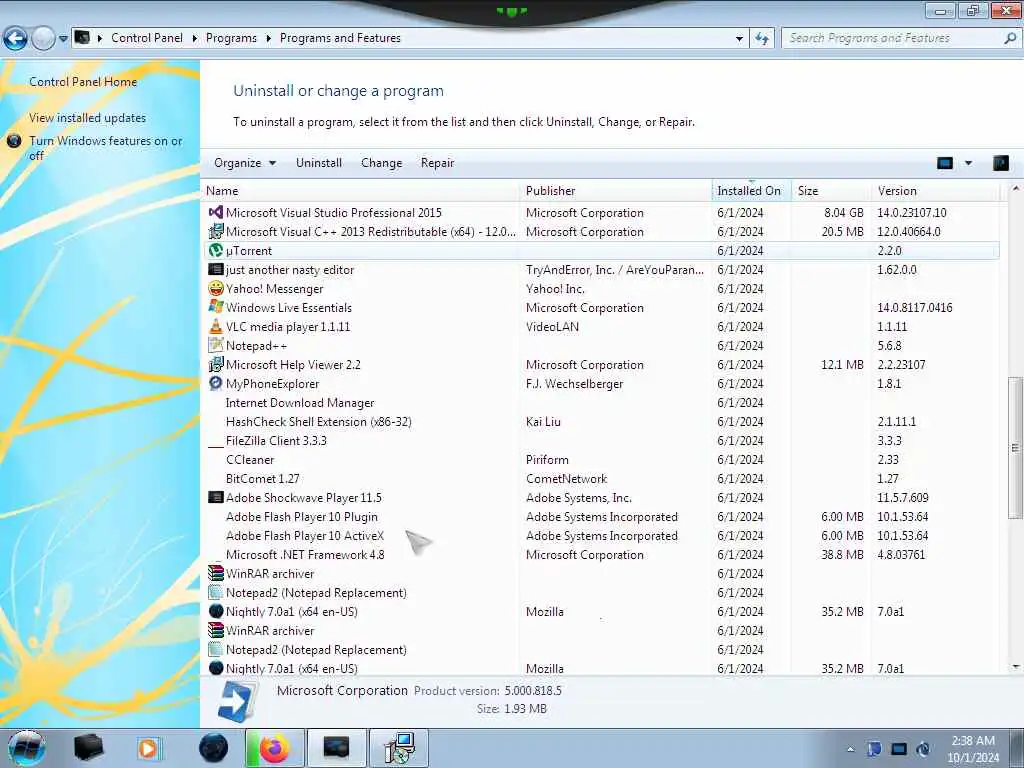Open the Organize dropdown menu
1024x768 pixels.
point(245,163)
